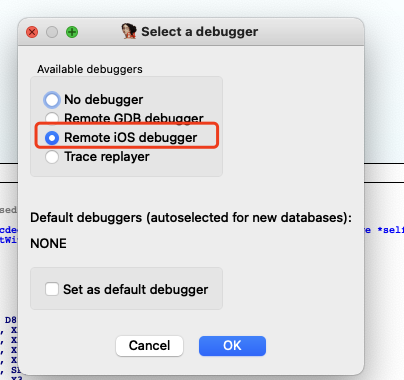Click the gray minimize window button
Image resolution: width=404 pixels, height=380 pixels.
coord(52,32)
